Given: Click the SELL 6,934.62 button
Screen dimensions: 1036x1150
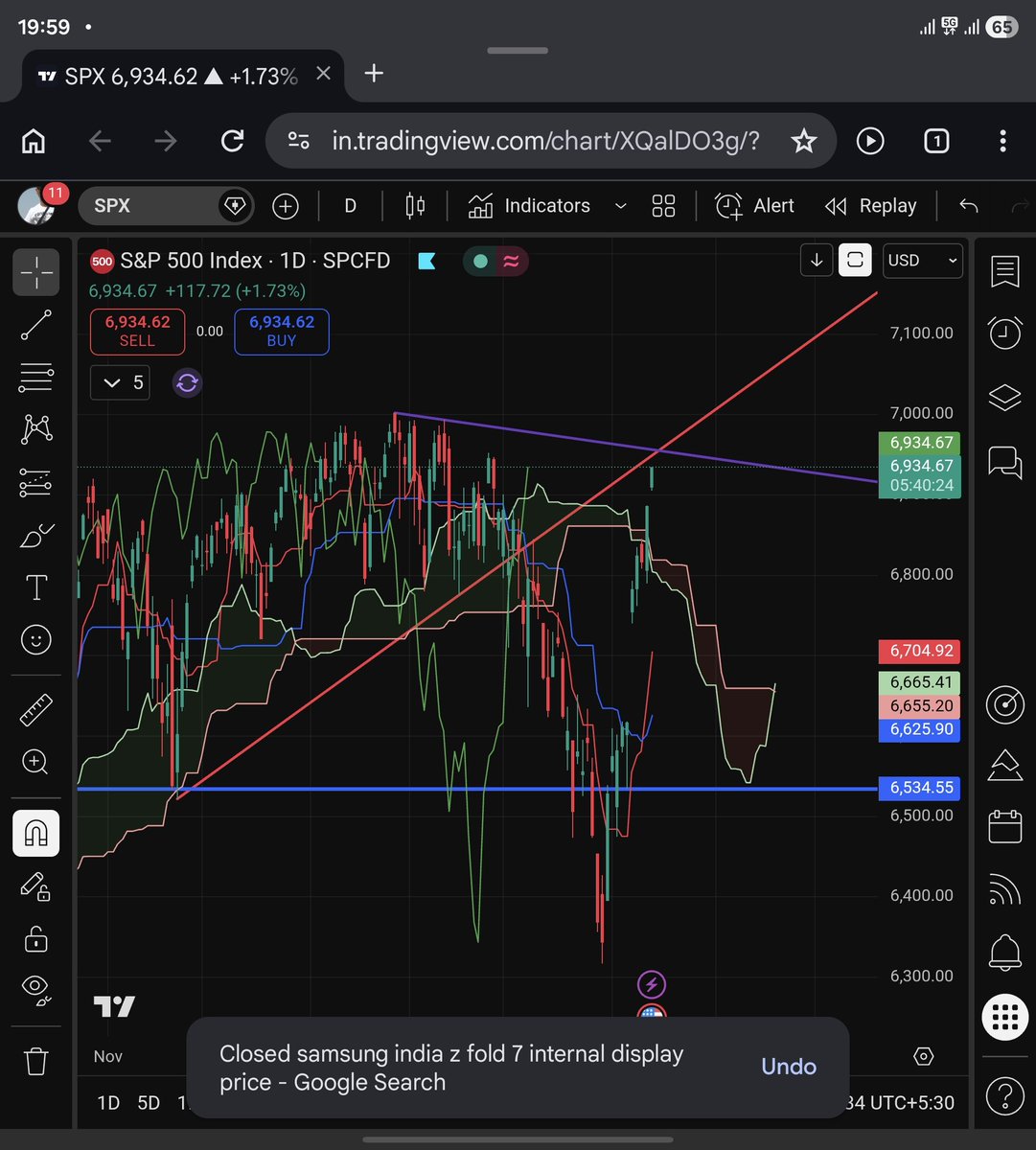Looking at the screenshot, I should 137,332.
